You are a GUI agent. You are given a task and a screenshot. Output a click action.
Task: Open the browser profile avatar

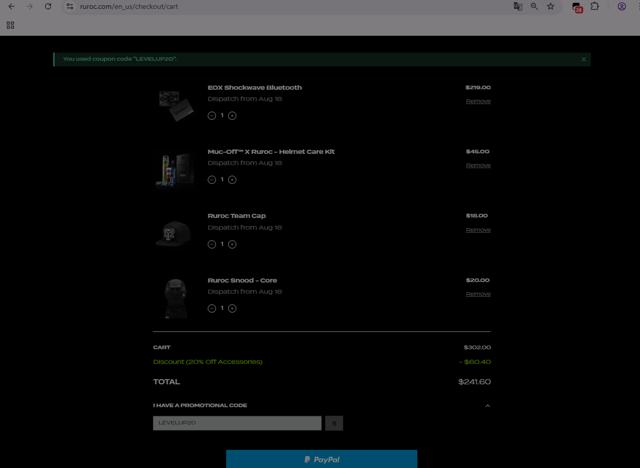(622, 7)
